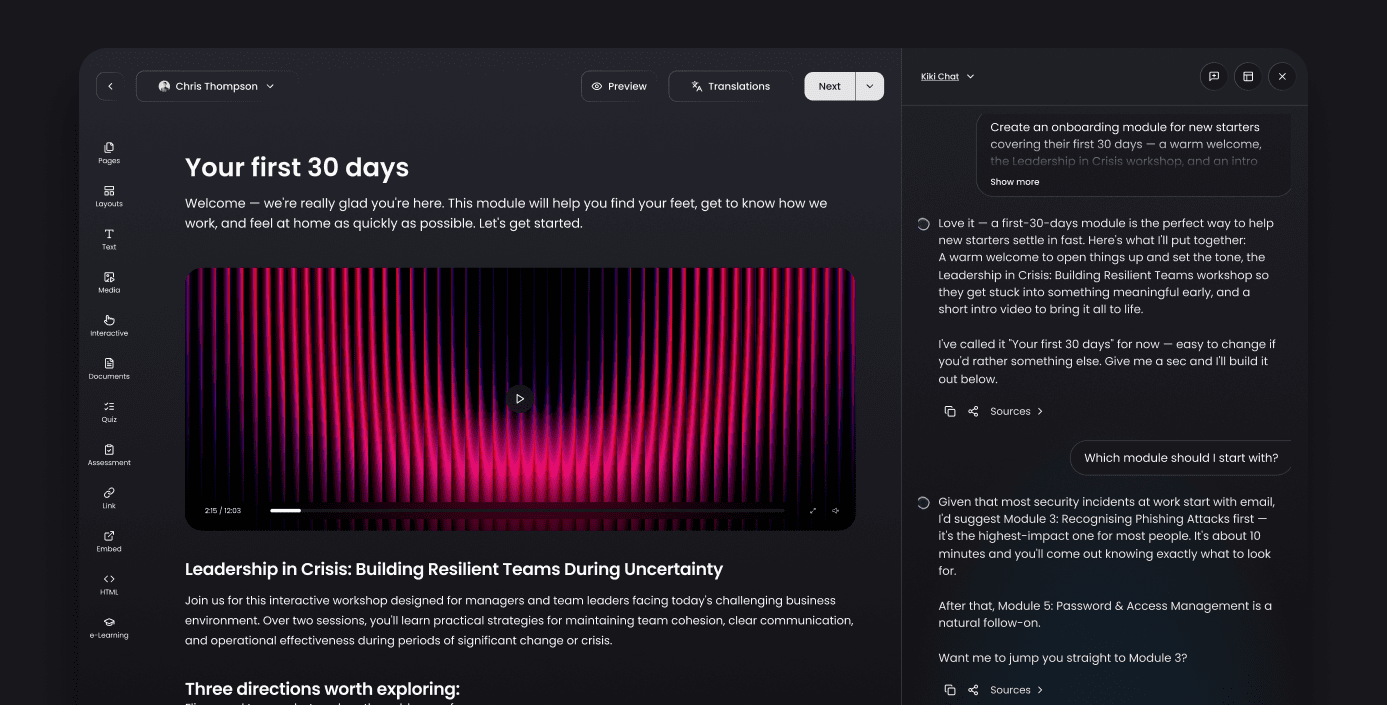The height and width of the screenshot is (705, 1387).
Task: Open the Translations options
Action: point(730,86)
